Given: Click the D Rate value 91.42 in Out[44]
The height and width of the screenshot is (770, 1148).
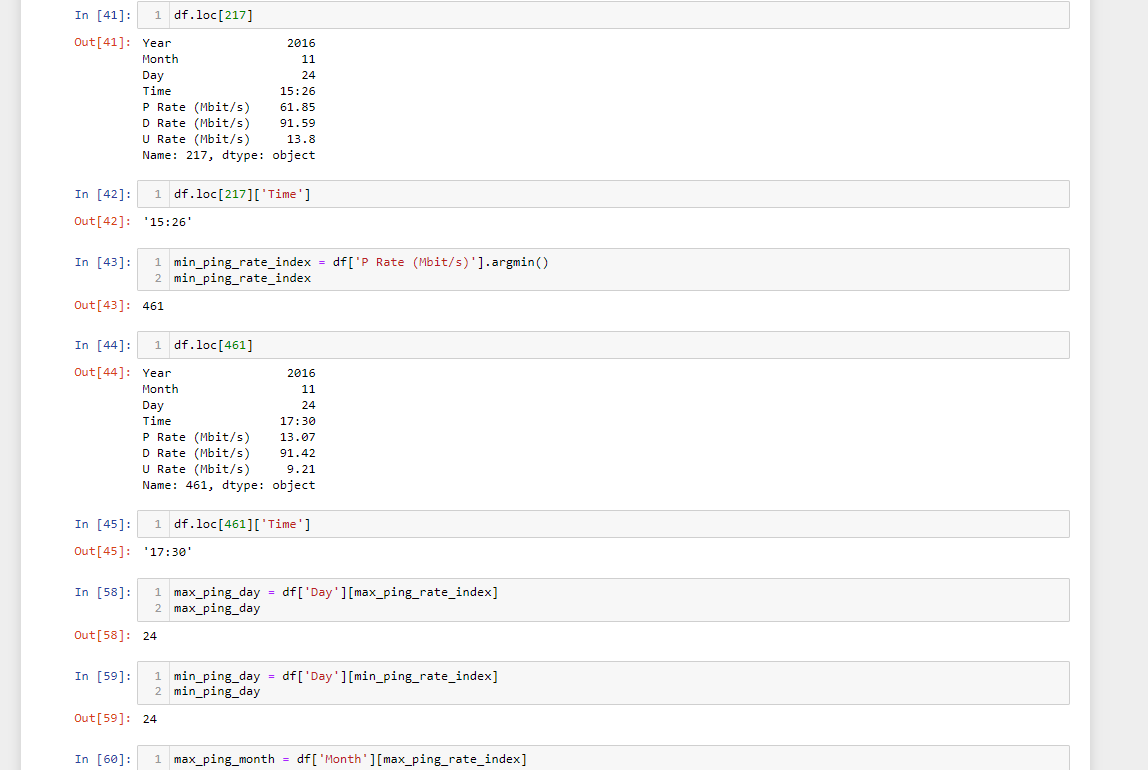Looking at the screenshot, I should (297, 453).
